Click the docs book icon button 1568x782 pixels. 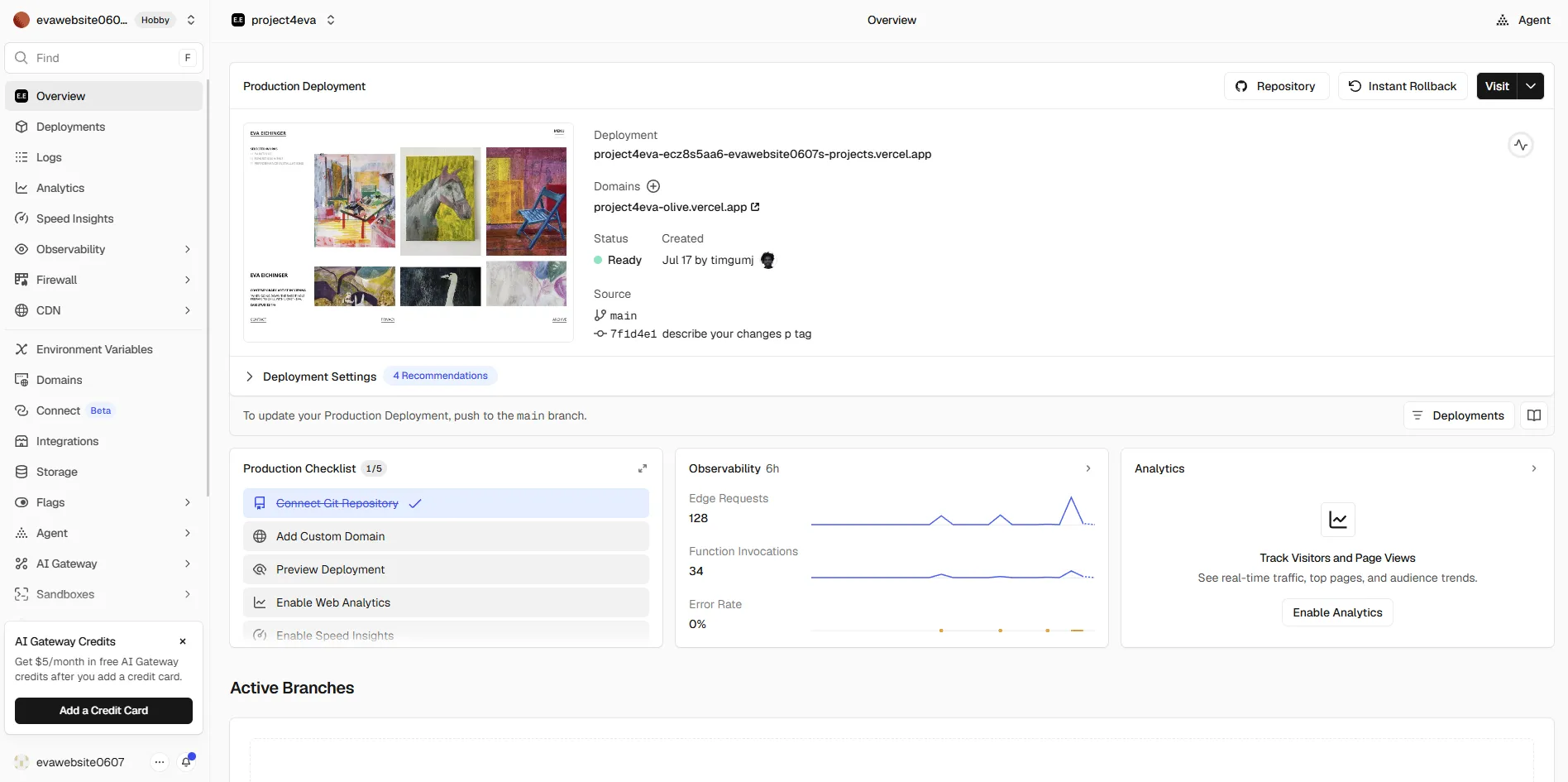1534,415
